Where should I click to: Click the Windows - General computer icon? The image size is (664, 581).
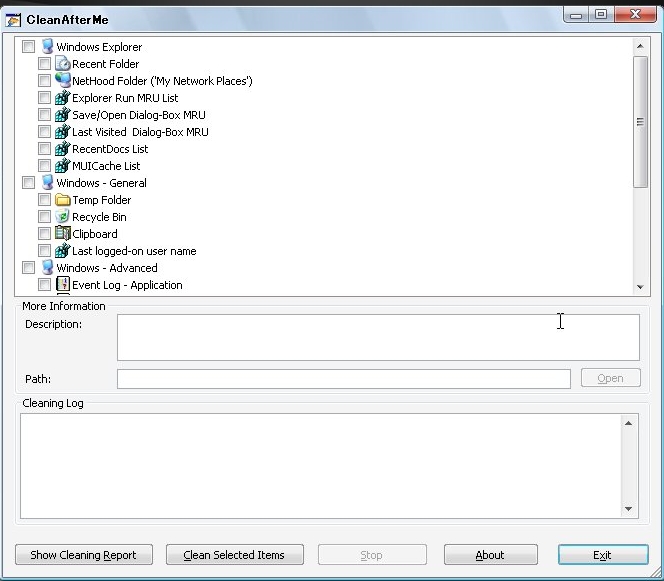47,183
